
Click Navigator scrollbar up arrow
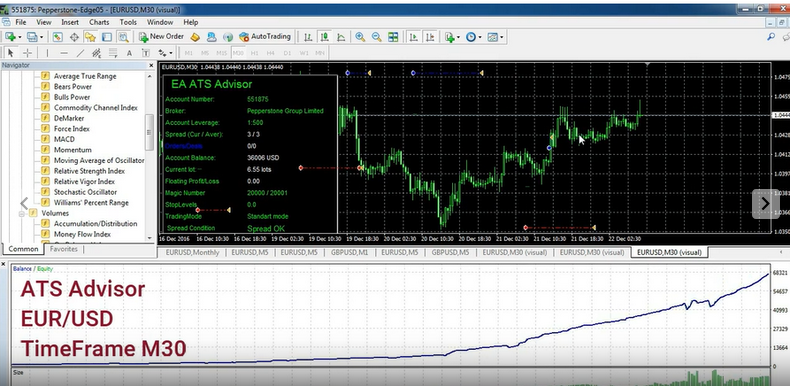click(x=149, y=76)
